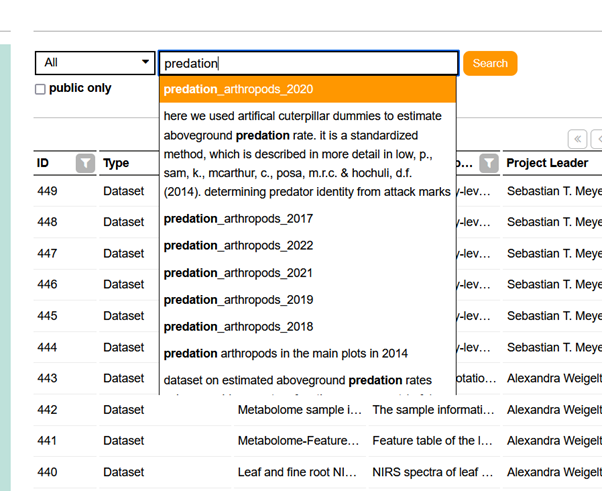The image size is (602, 491).
Task: Click ID cell 443
Action: click(47, 379)
